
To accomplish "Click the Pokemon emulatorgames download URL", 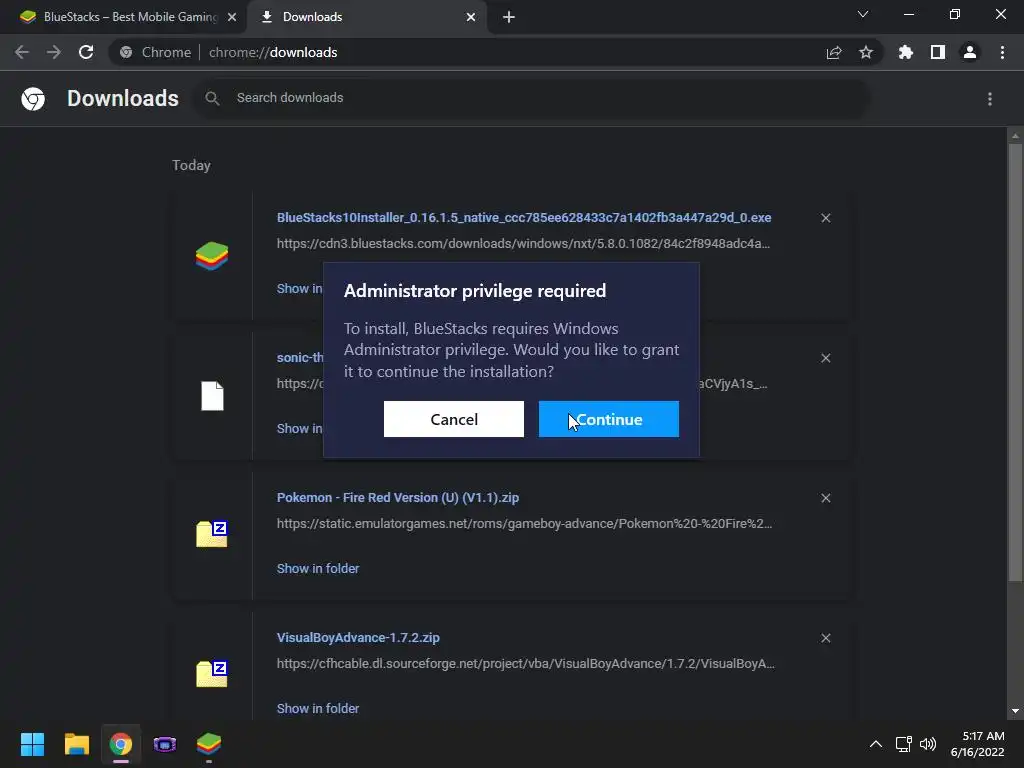I will tap(524, 524).
